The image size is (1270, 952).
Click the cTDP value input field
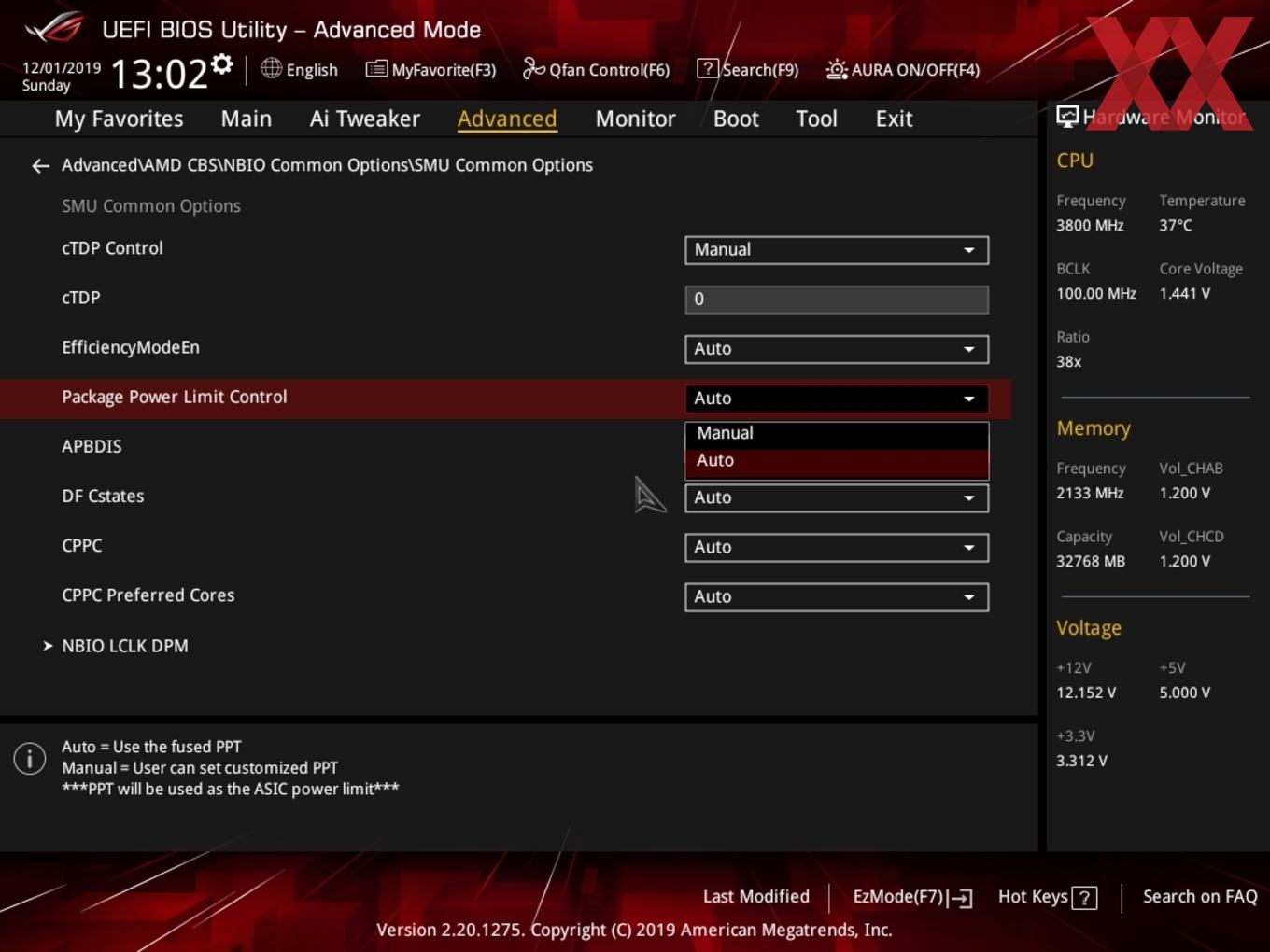(x=837, y=300)
